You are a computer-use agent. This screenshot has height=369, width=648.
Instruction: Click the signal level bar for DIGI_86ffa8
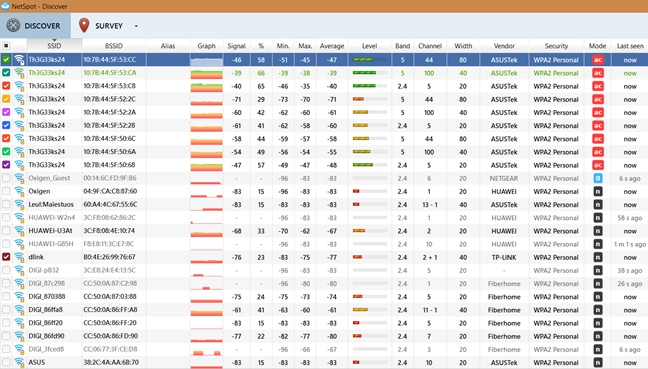(x=369, y=310)
